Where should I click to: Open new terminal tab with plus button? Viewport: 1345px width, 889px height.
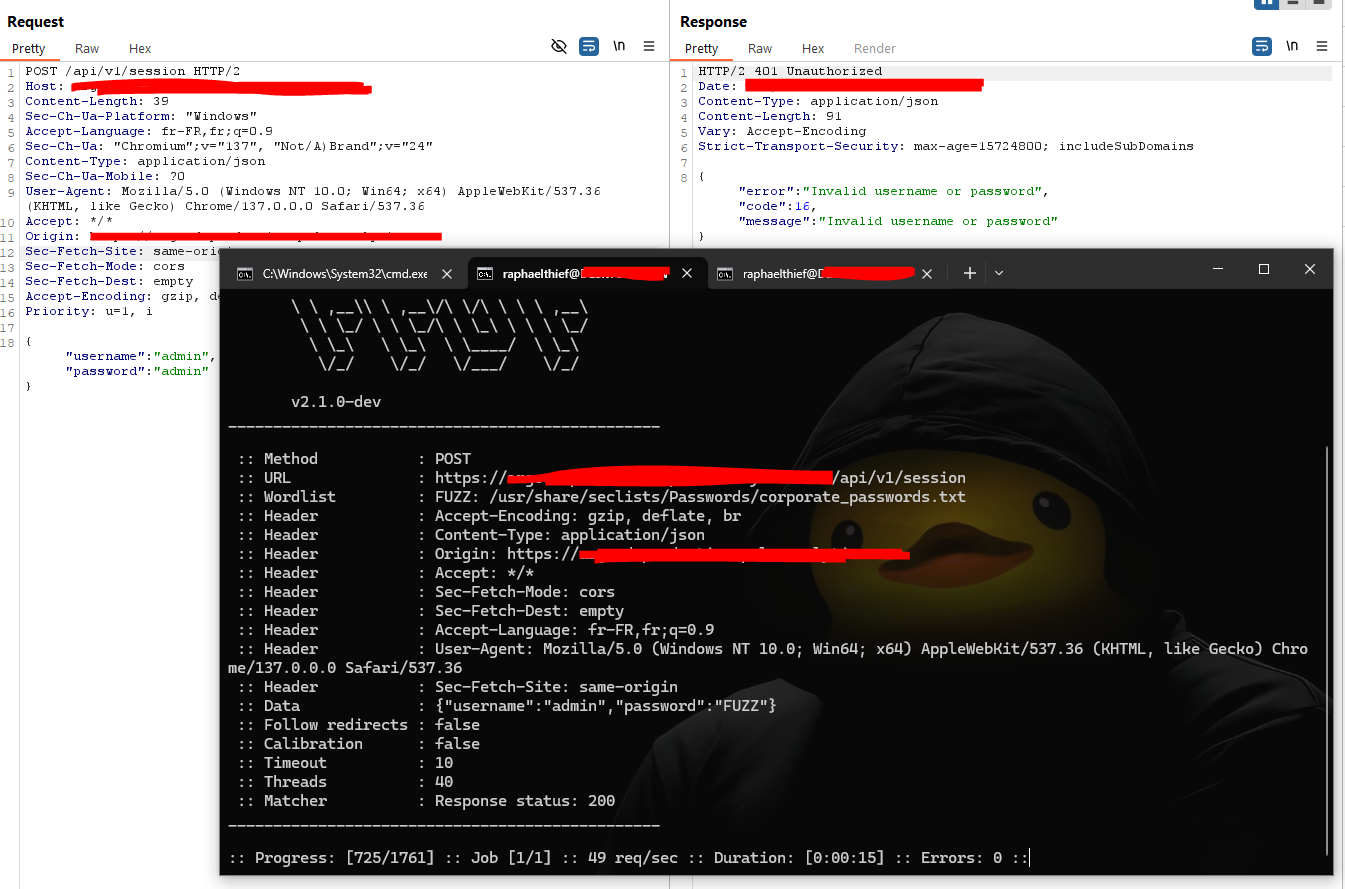[969, 273]
